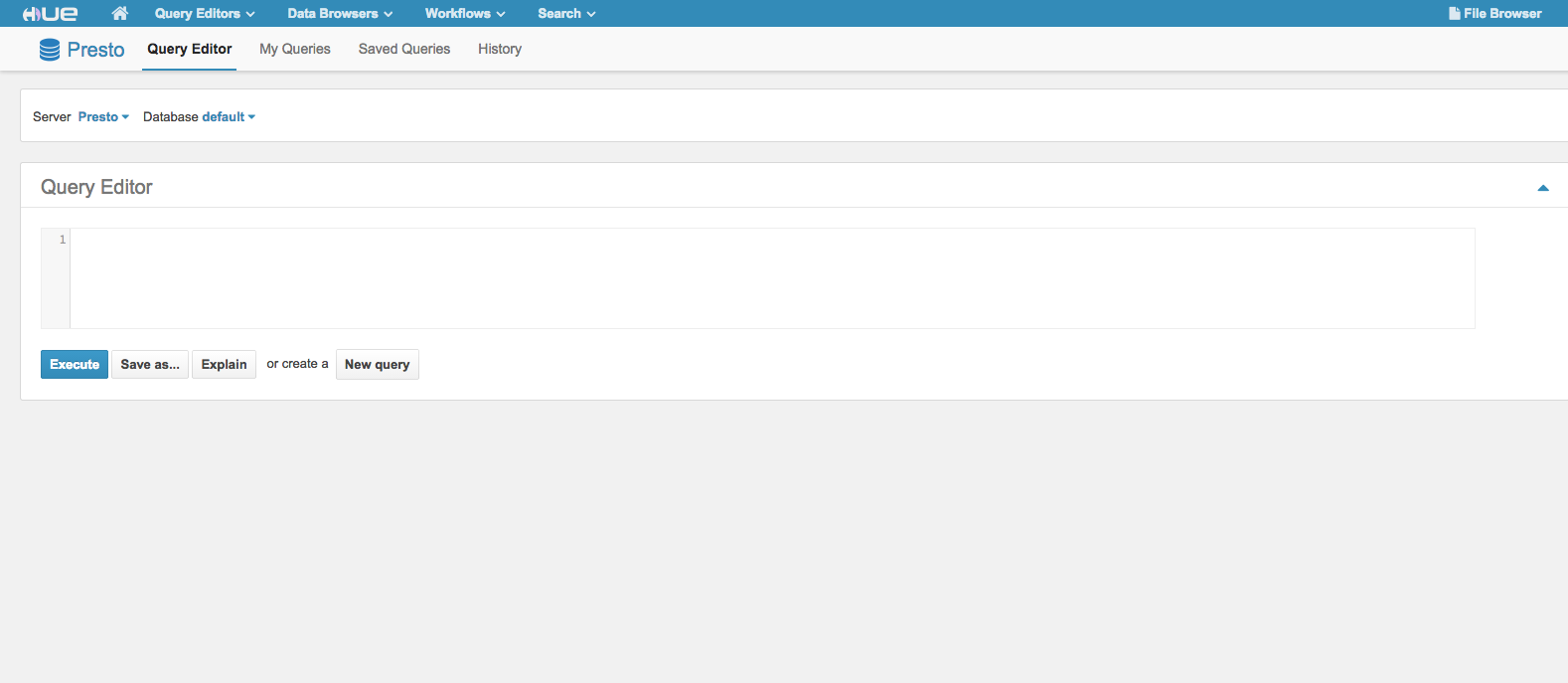Image resolution: width=1568 pixels, height=683 pixels.
Task: Run the query with Execute
Action: [75, 365]
